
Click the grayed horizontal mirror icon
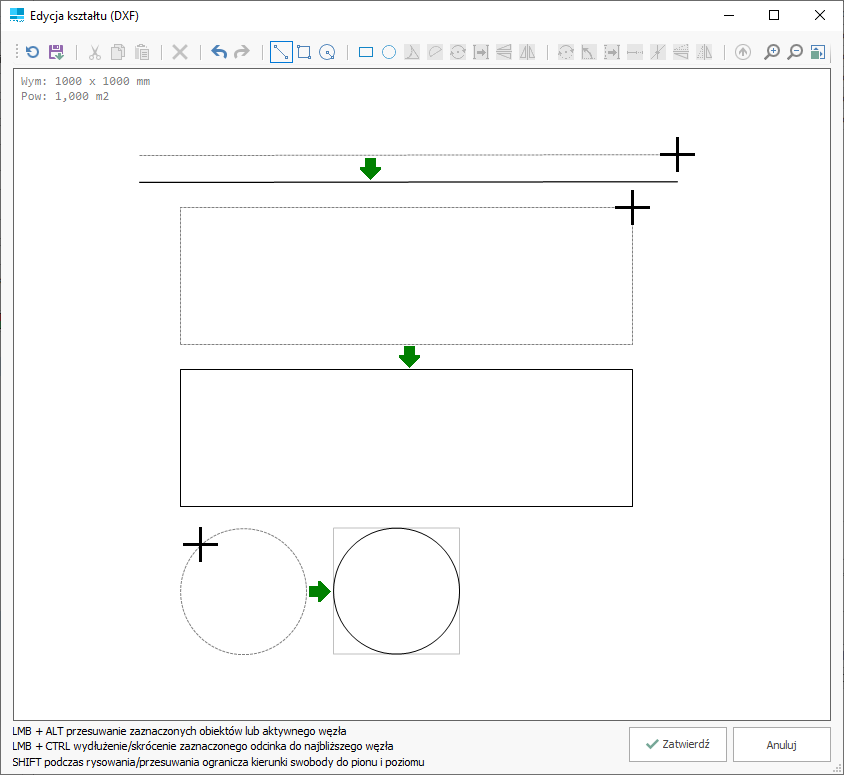[527, 52]
